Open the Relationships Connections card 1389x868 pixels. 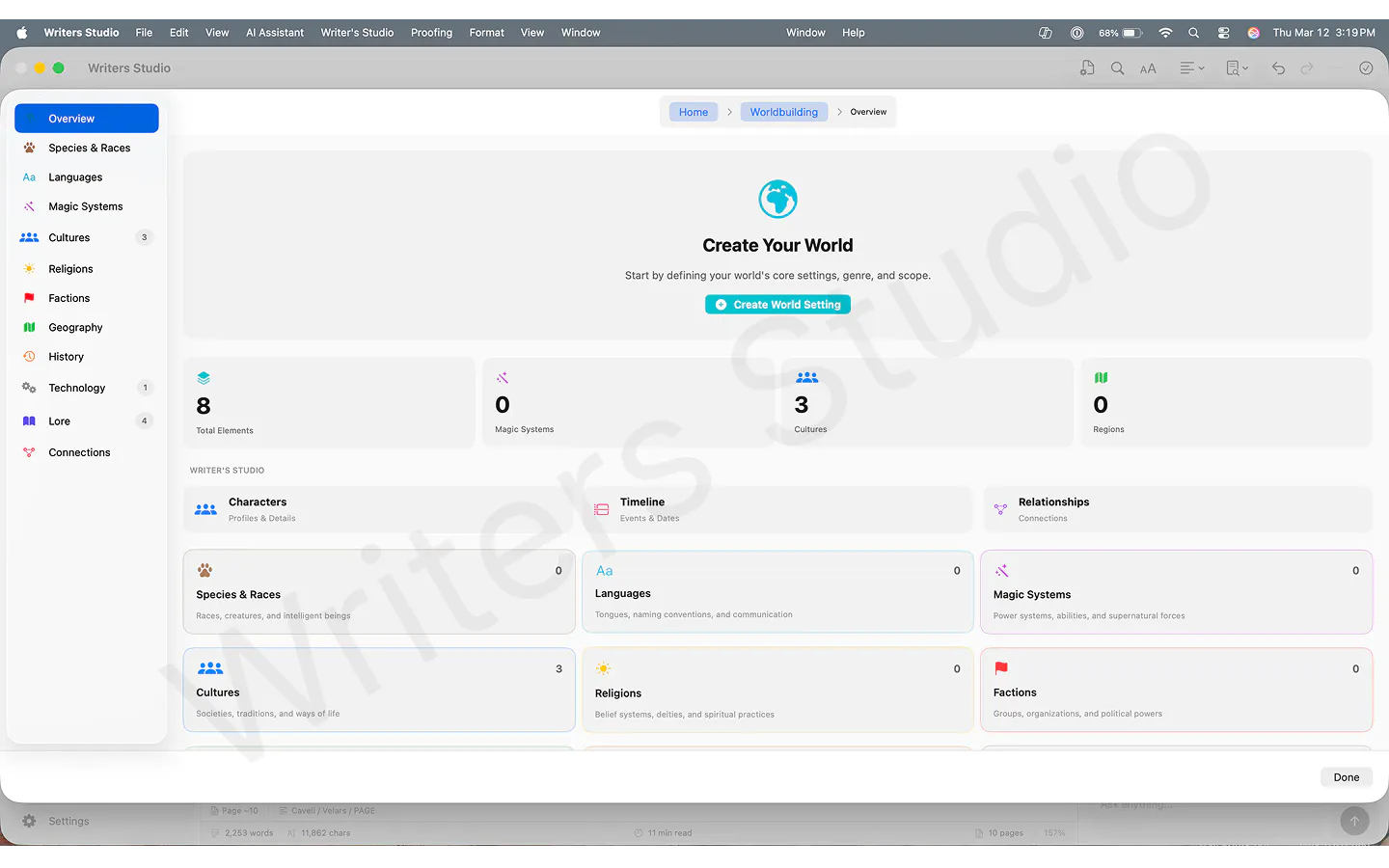[1177, 509]
